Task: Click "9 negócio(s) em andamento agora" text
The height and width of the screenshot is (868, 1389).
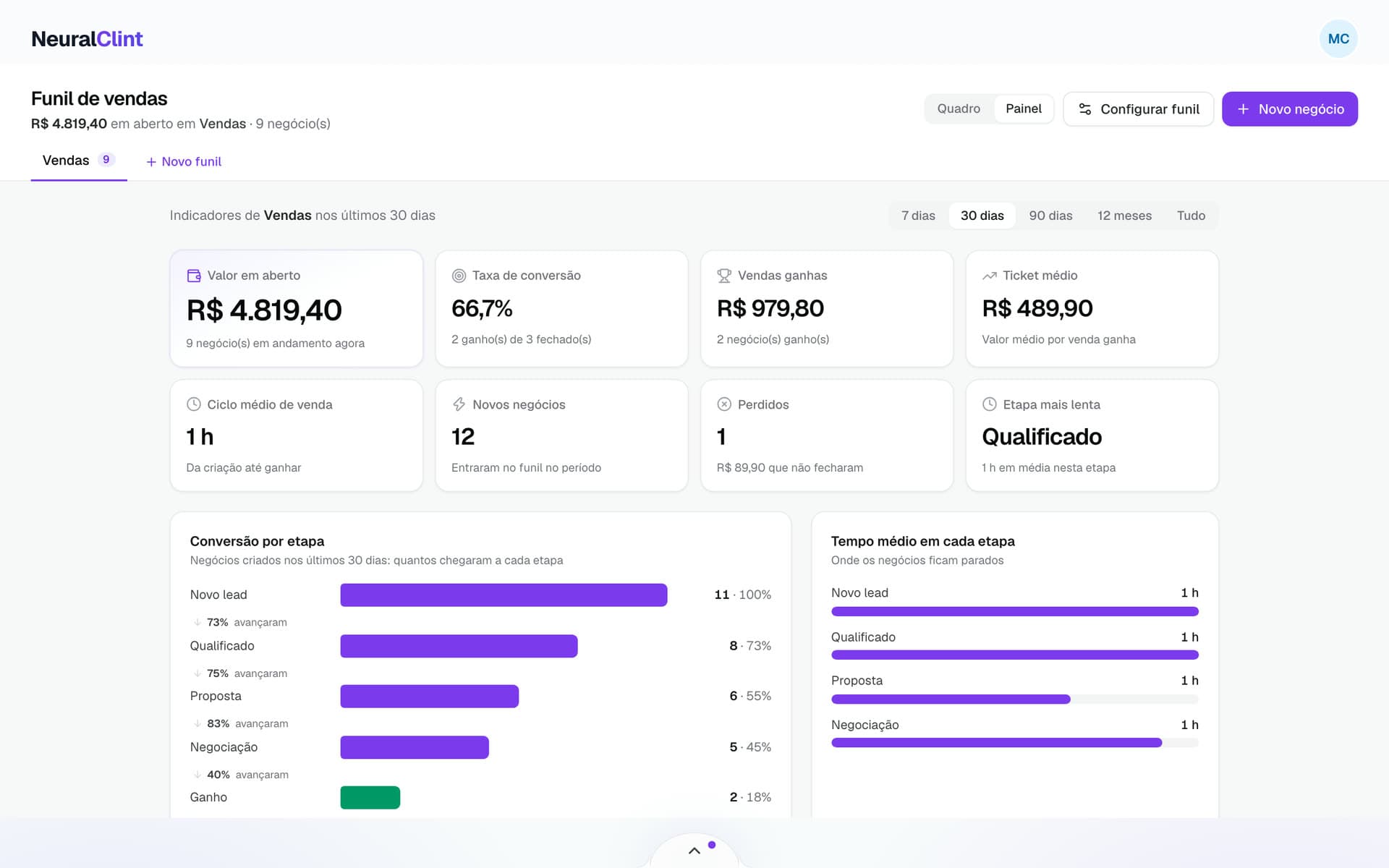Action: pyautogui.click(x=275, y=344)
